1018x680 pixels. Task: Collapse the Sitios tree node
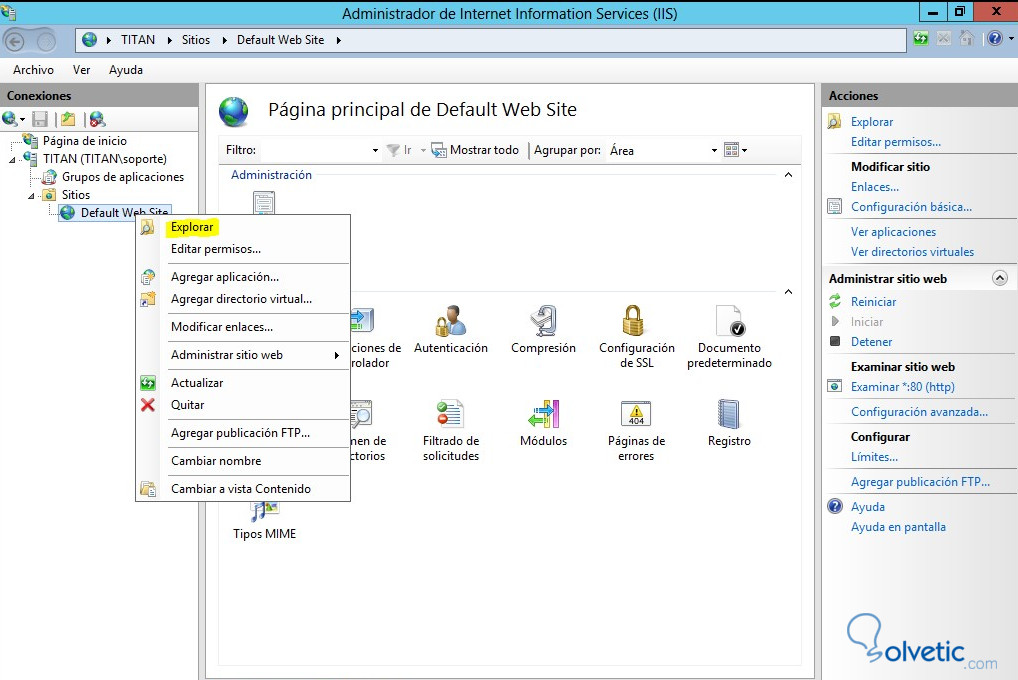(31, 195)
